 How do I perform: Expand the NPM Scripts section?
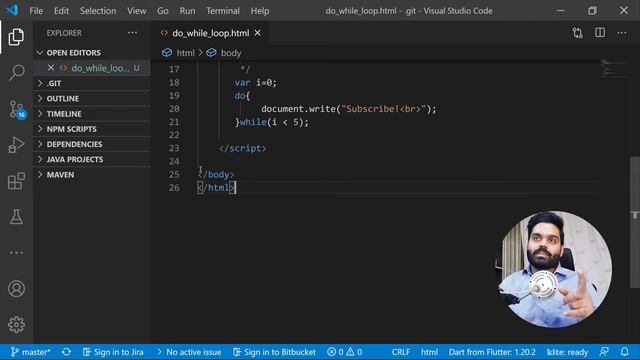click(x=92, y=129)
